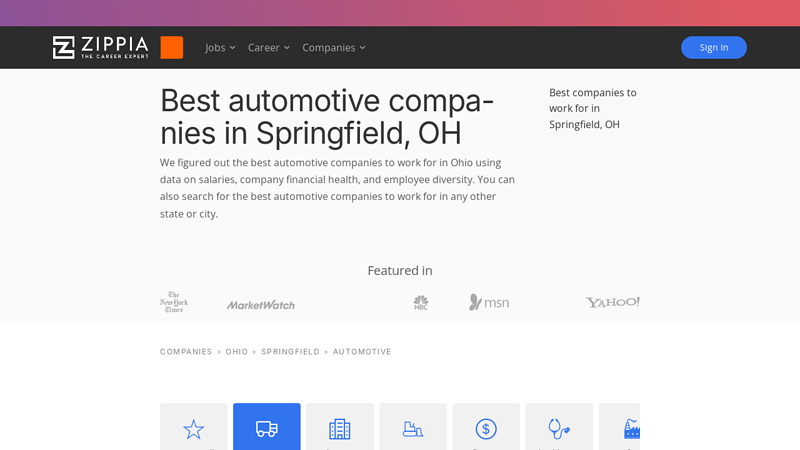Open the Jobs dropdown menu
The width and height of the screenshot is (800, 450).
tap(220, 47)
